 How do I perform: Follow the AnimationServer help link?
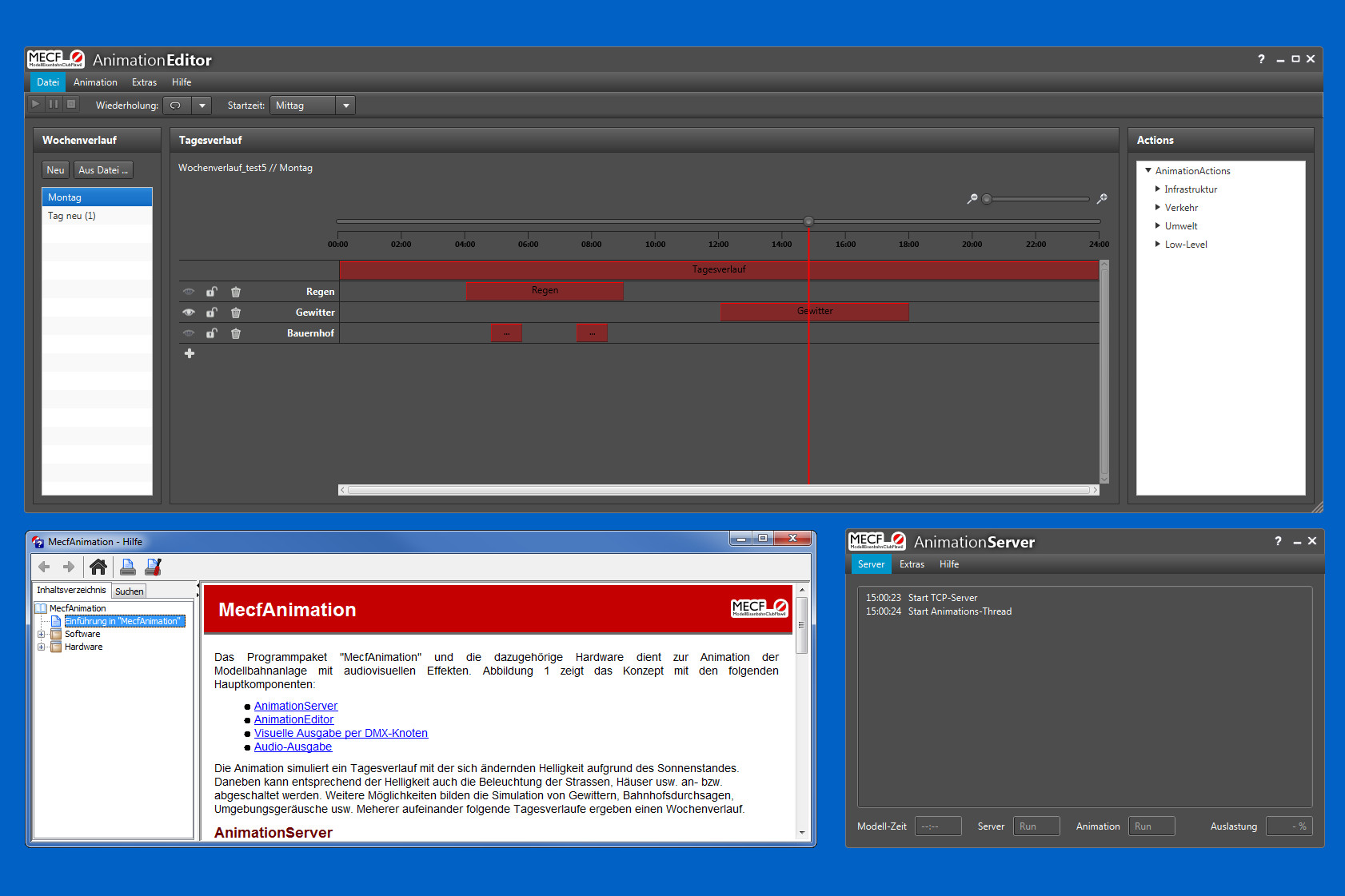point(296,706)
